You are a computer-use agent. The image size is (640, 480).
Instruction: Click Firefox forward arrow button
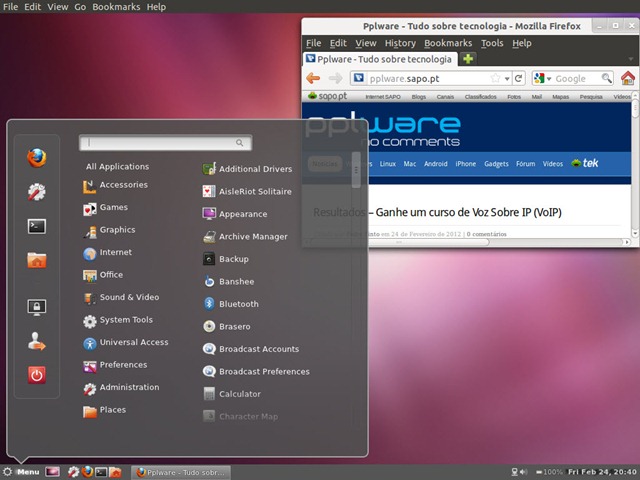point(336,78)
